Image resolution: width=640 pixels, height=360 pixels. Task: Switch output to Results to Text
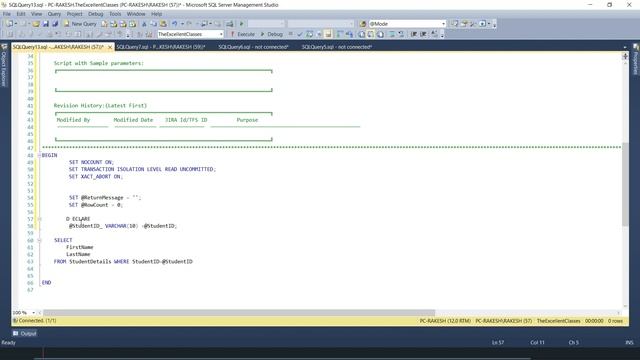362,34
